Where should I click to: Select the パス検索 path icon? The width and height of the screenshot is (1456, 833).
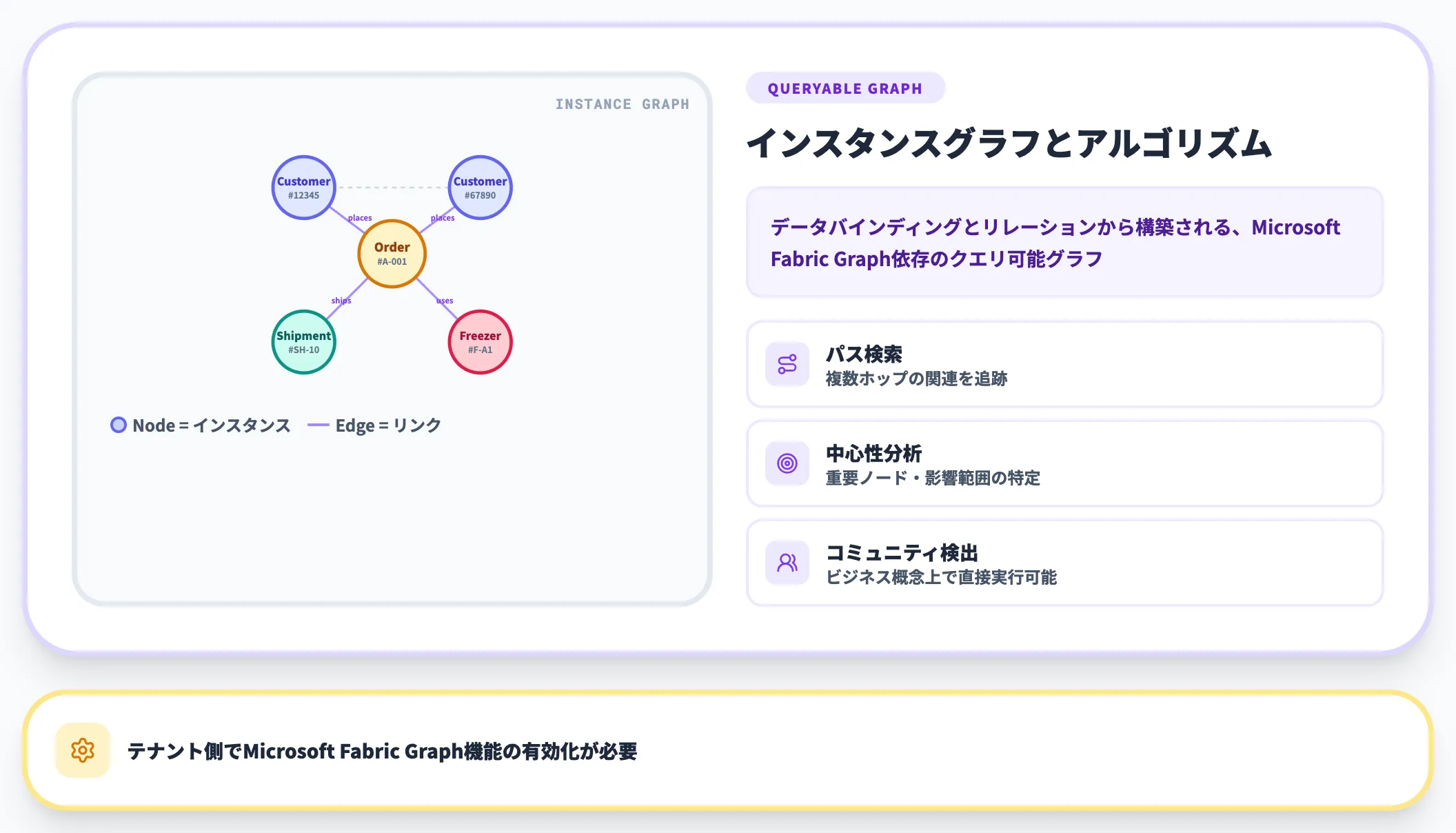787,364
